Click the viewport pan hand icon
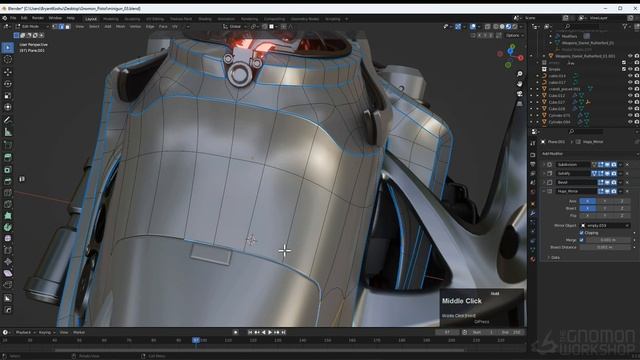The image size is (640, 360). [x=520, y=84]
